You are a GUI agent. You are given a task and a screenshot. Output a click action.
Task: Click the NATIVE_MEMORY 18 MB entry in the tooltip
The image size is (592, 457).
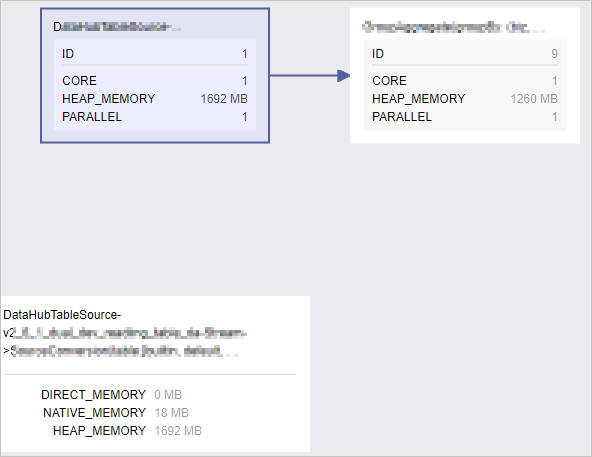116,413
